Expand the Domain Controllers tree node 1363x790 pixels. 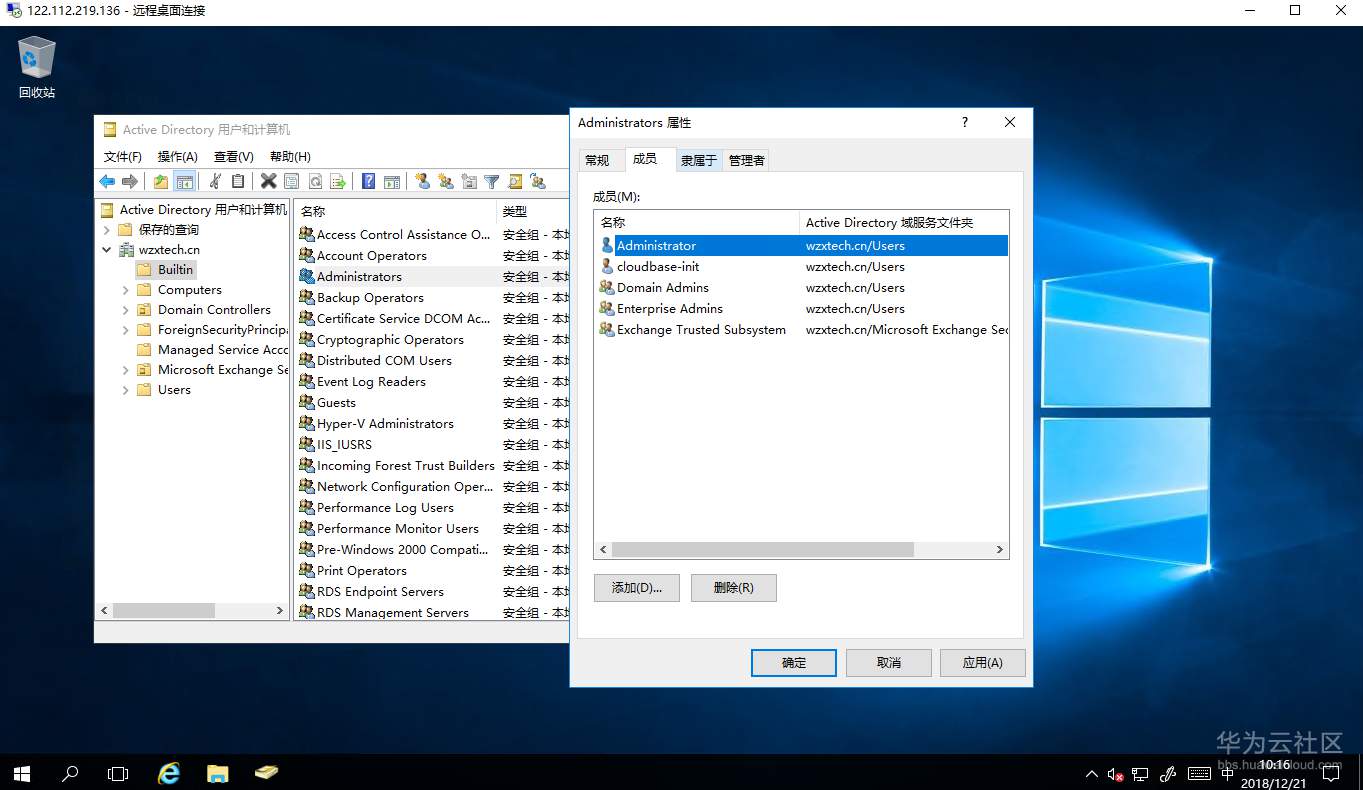(x=126, y=310)
